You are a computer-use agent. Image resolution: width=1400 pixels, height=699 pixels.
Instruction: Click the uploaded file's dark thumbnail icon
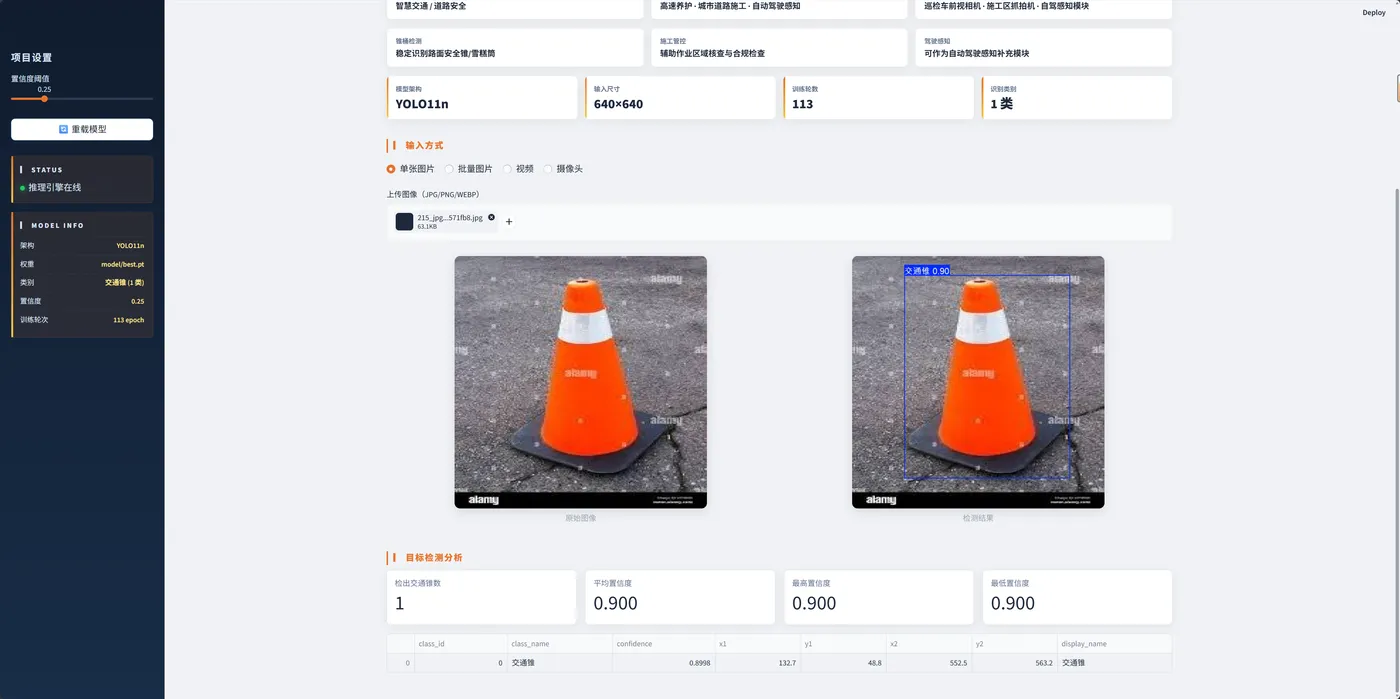404,222
